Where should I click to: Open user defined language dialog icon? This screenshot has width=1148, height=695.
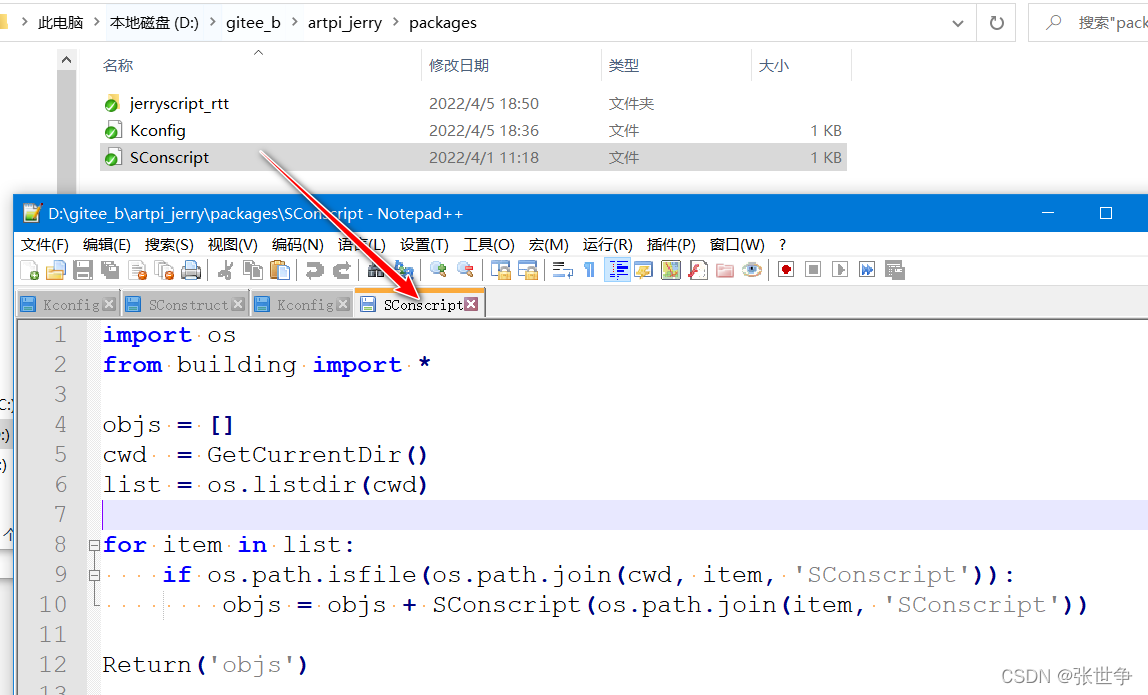click(x=644, y=270)
